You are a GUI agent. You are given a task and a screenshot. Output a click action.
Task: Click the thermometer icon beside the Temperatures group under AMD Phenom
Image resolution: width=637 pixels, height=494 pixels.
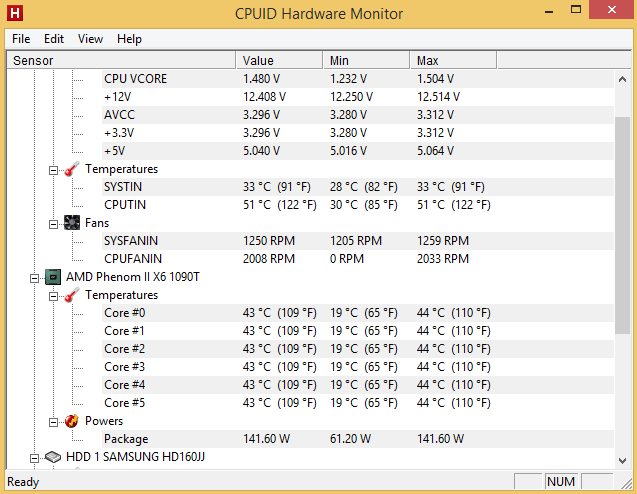coord(72,295)
